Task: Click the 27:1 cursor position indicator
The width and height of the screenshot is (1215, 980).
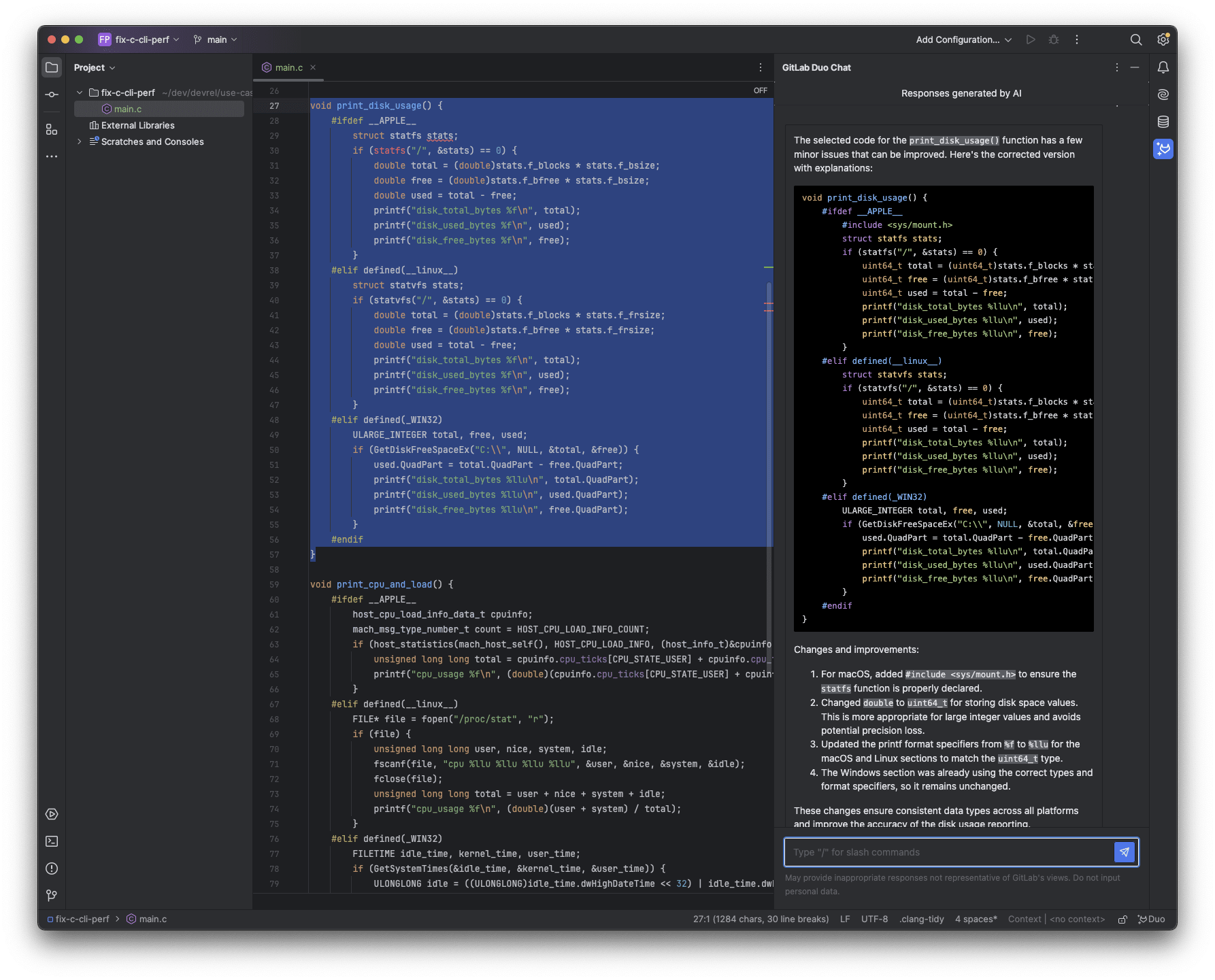Action: [x=761, y=919]
